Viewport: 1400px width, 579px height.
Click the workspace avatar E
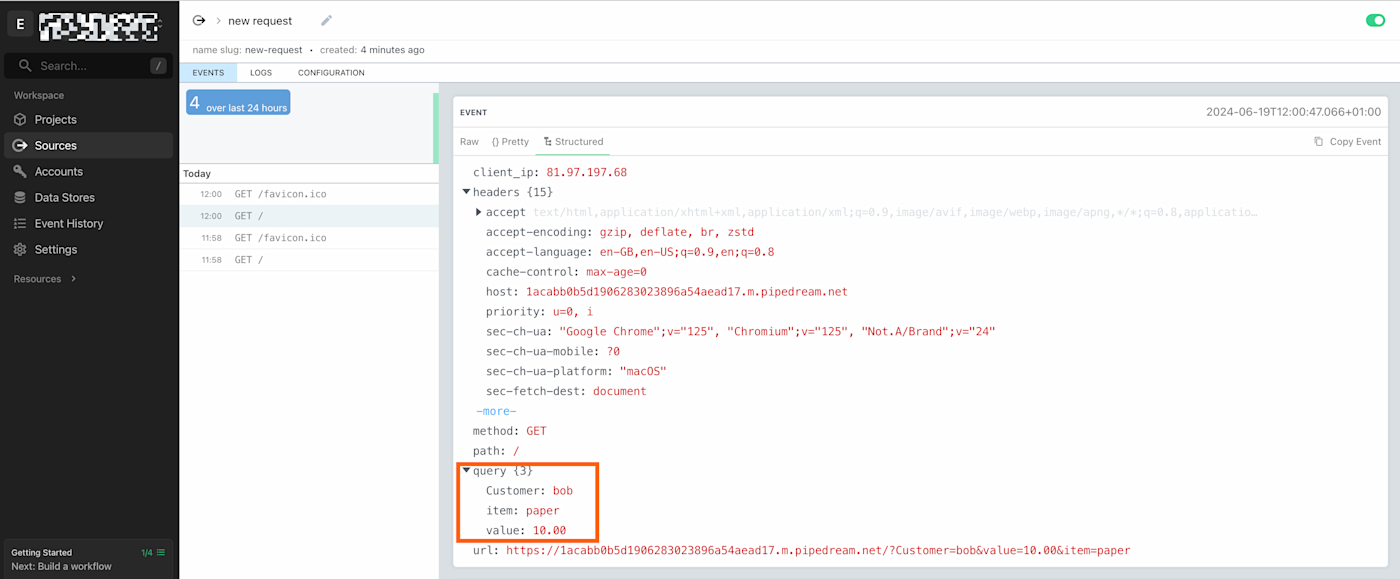click(20, 24)
